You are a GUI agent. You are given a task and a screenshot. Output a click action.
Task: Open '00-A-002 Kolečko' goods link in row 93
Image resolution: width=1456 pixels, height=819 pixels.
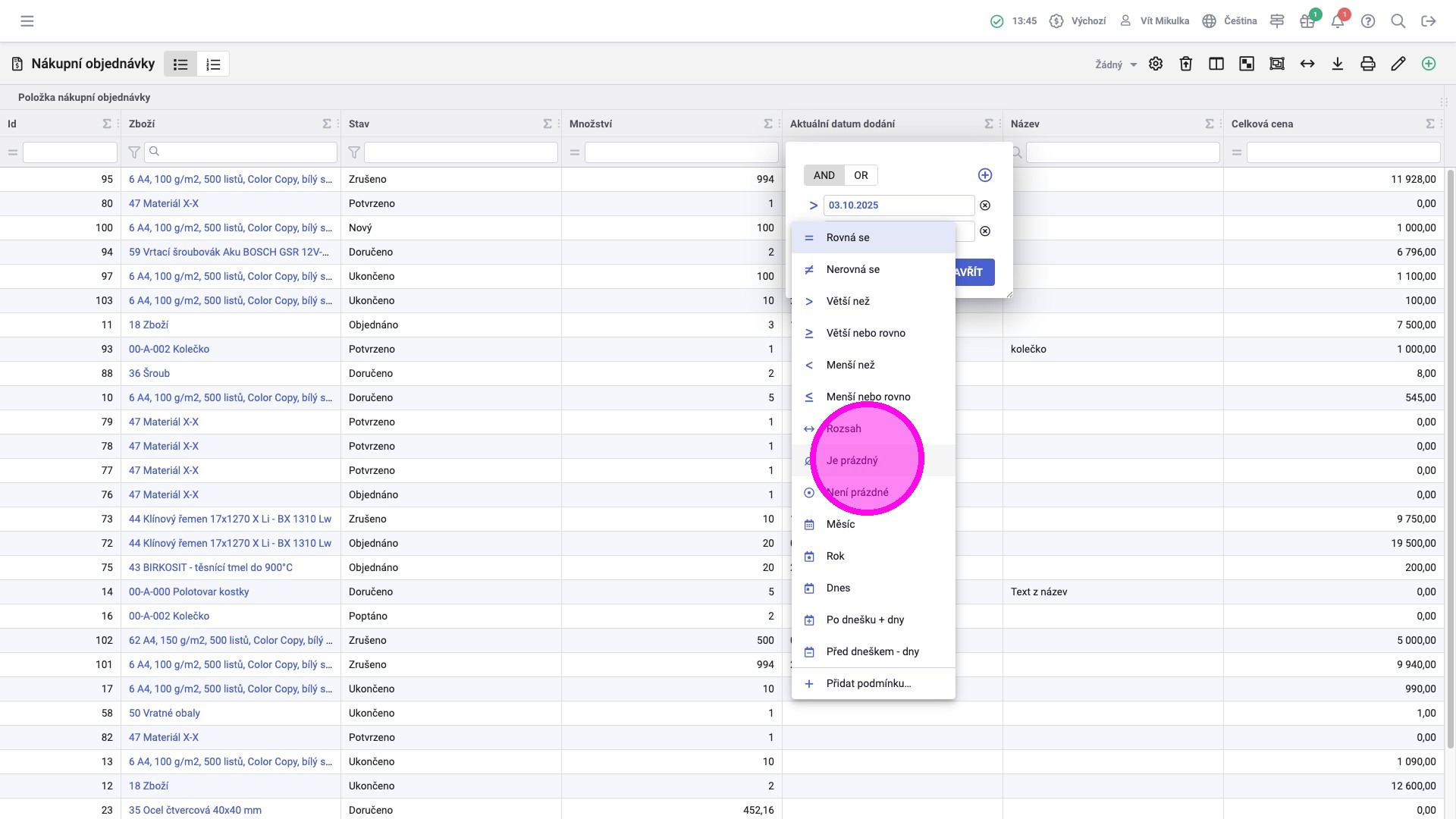[x=169, y=349]
